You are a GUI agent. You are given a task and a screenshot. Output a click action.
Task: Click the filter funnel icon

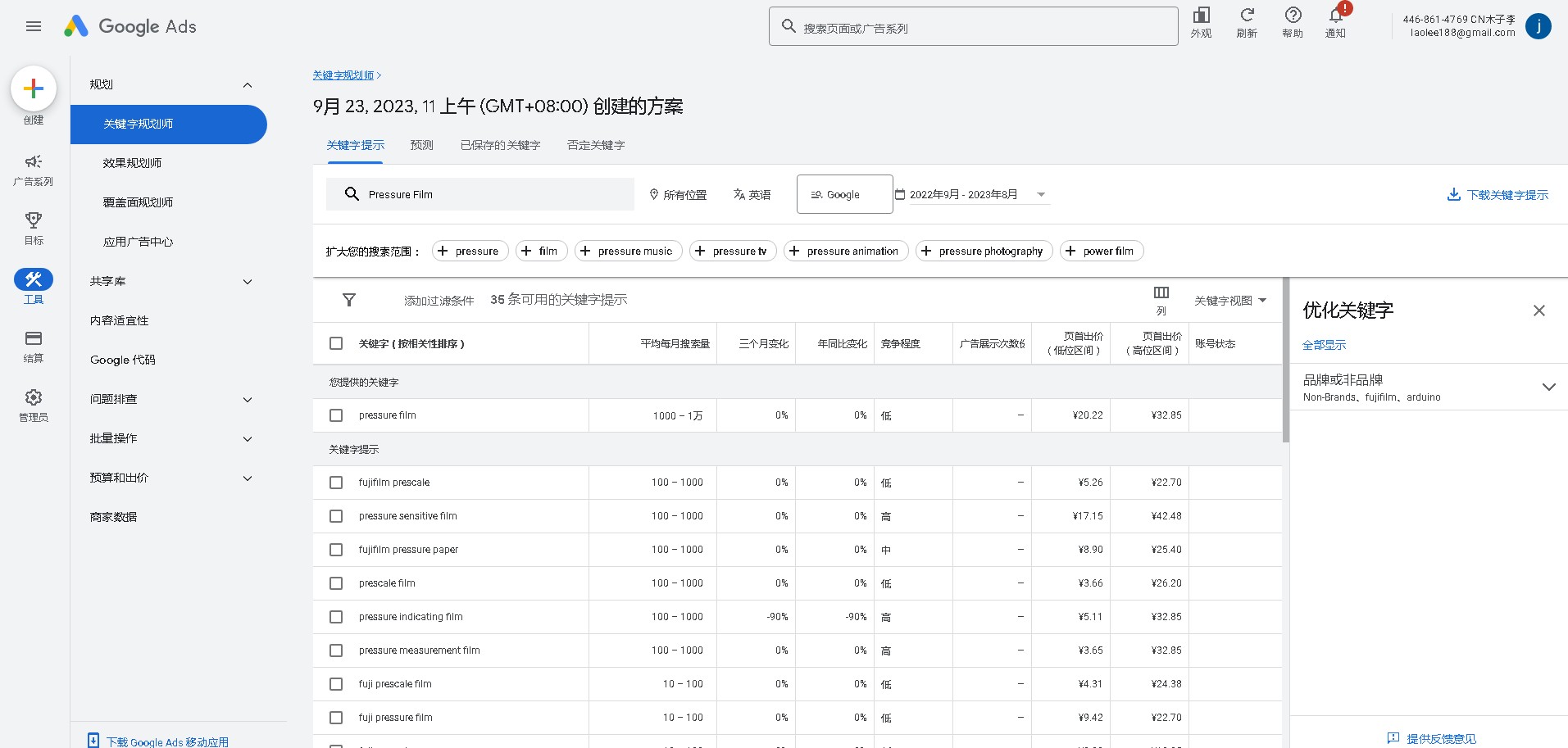[349, 300]
